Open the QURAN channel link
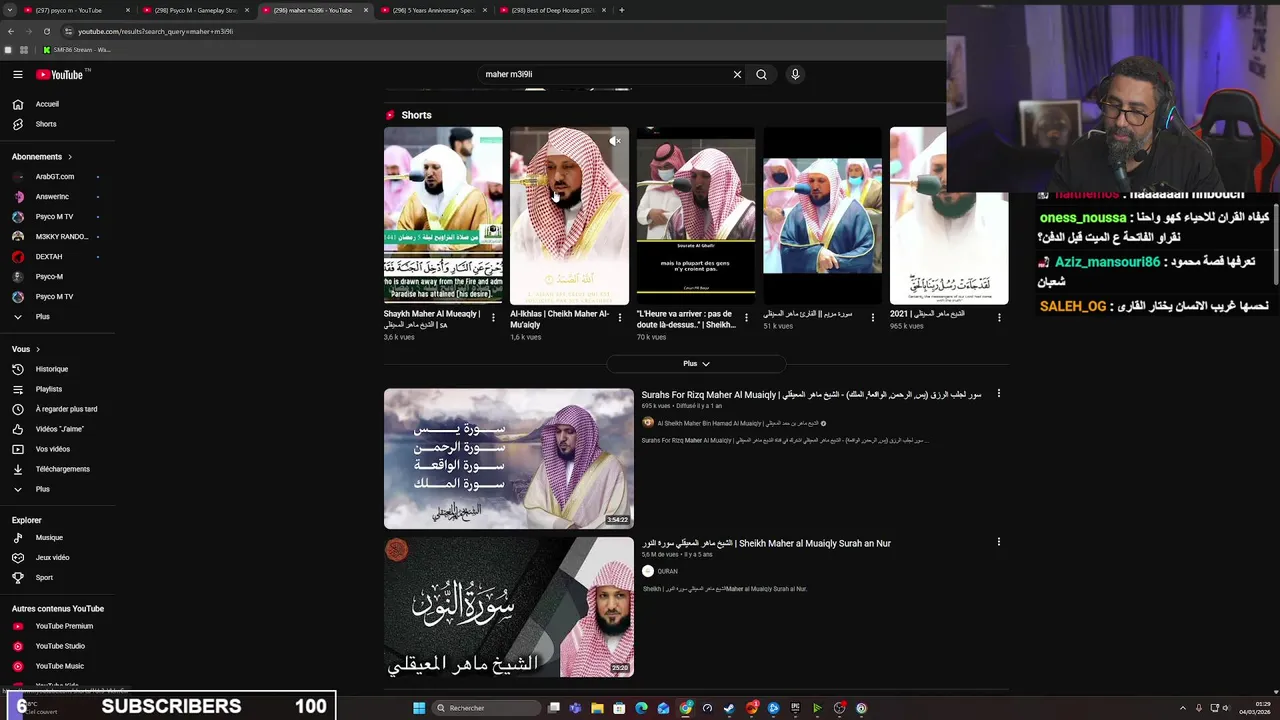This screenshot has width=1280, height=720. (x=667, y=571)
